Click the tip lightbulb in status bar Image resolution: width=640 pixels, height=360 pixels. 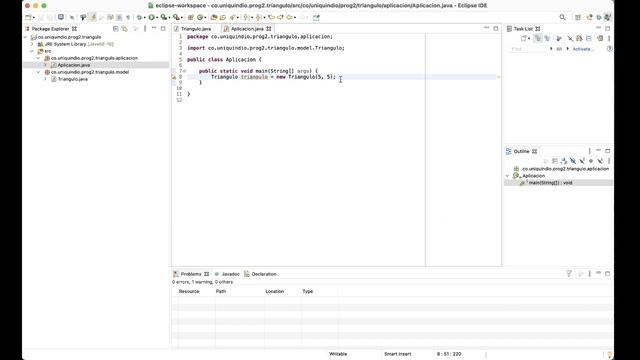tap(609, 355)
